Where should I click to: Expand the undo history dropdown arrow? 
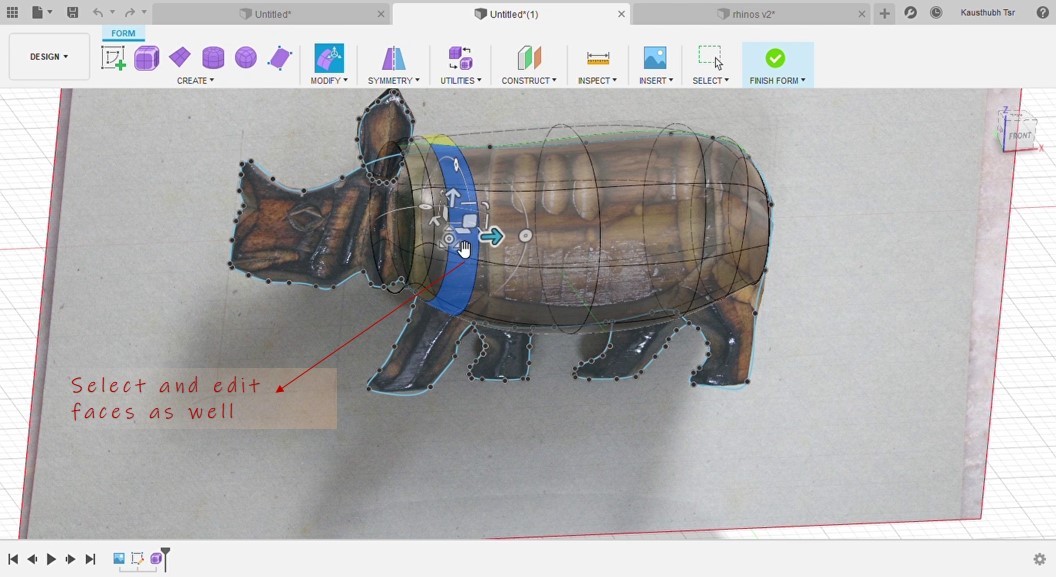(112, 12)
